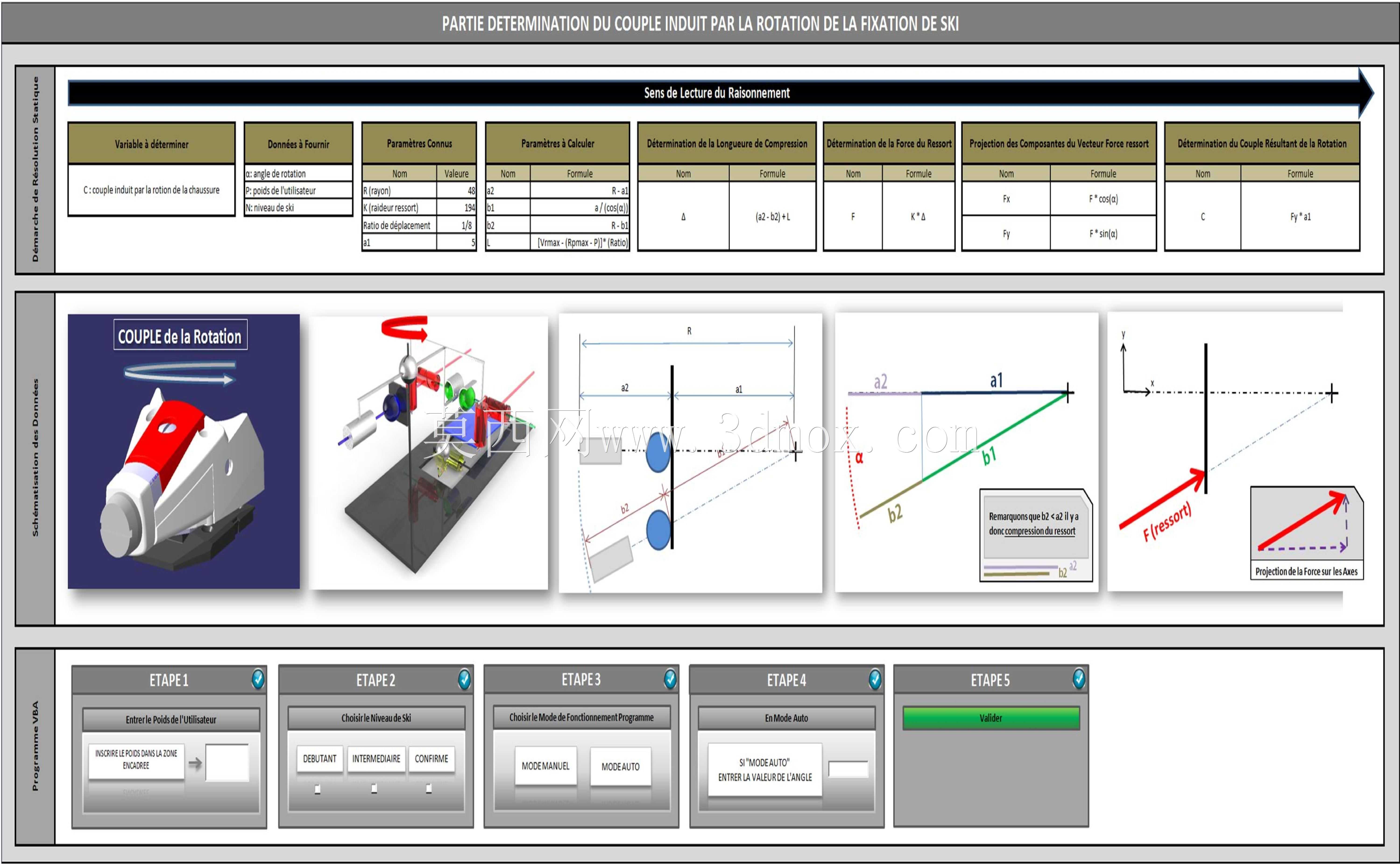Click the "P: poids de l'utilisateur" cell
Viewport: 1400px width, 864px height.
click(299, 190)
